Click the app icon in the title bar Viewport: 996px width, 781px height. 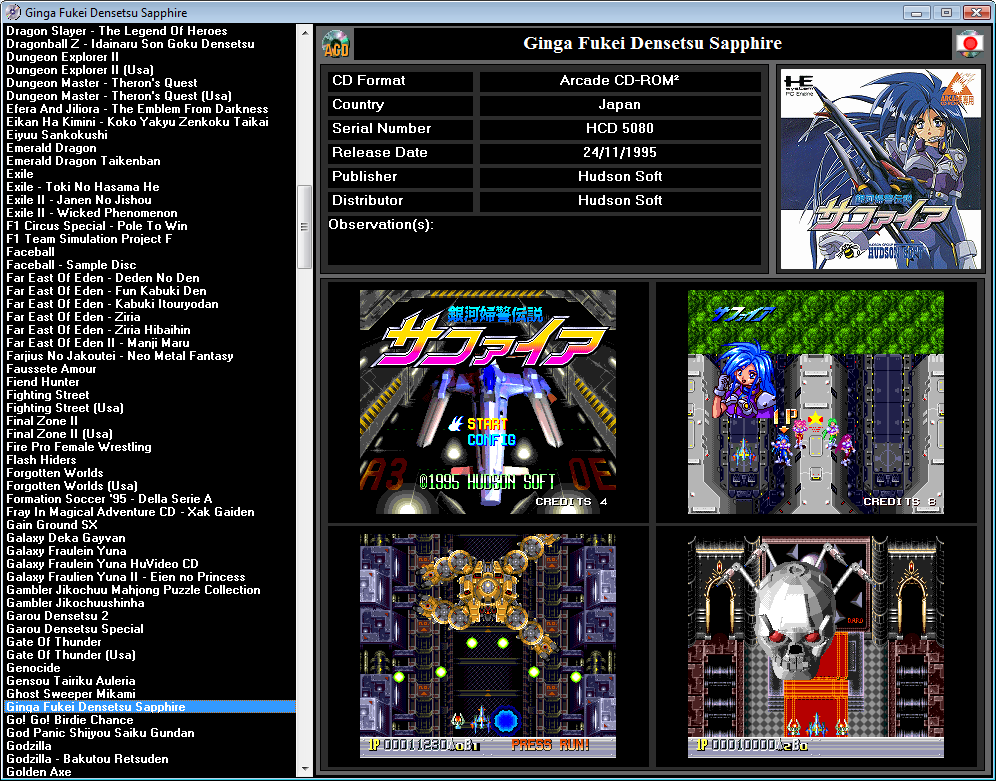click(13, 11)
